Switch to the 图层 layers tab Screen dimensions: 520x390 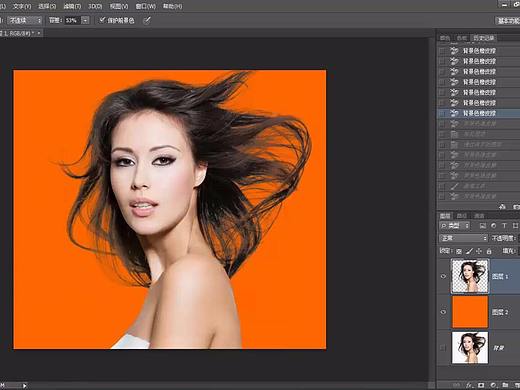[445, 216]
